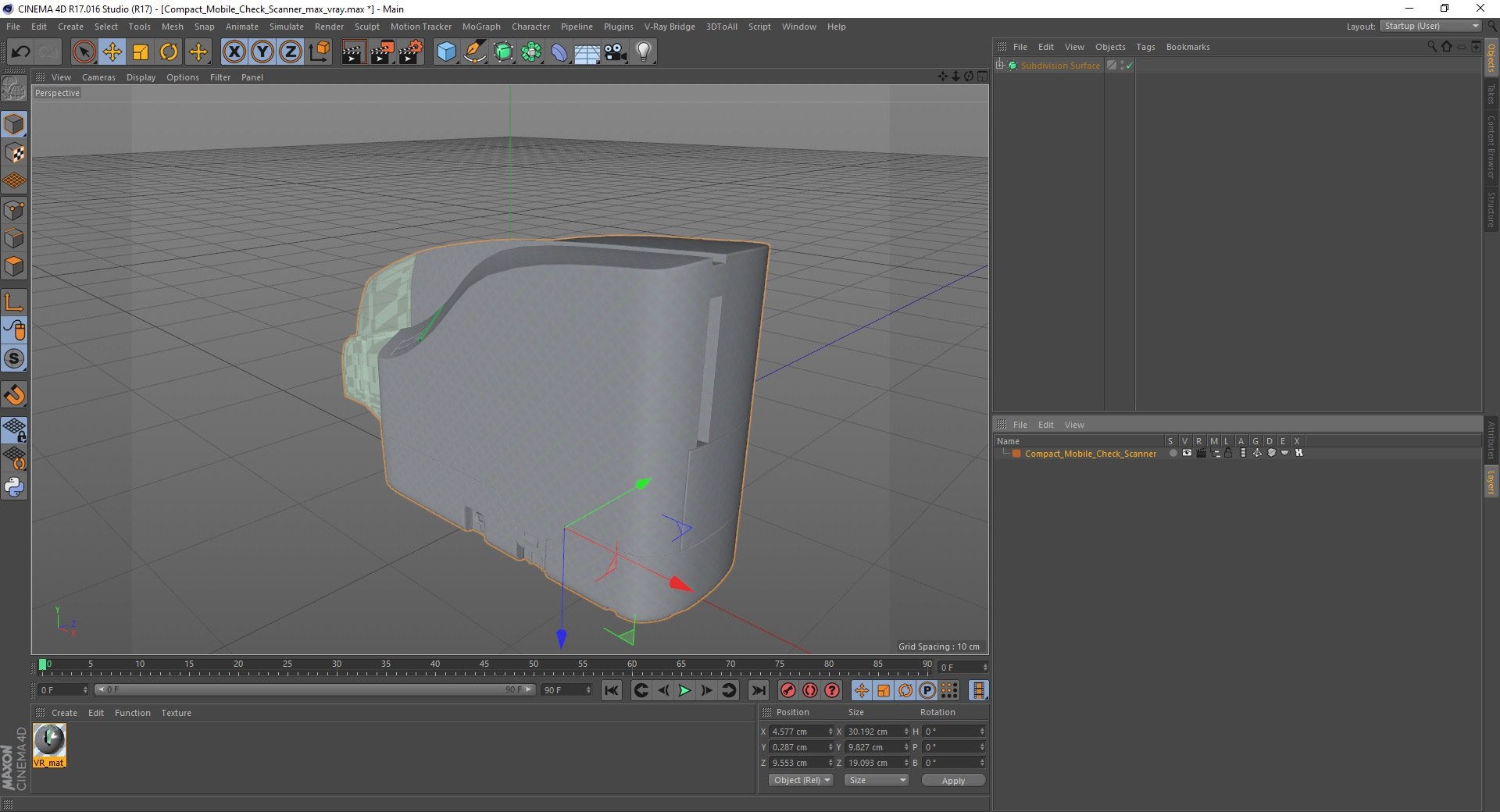Screen dimensions: 1500x812
Task: Toggle X-axis lock
Action: pyautogui.click(x=234, y=52)
